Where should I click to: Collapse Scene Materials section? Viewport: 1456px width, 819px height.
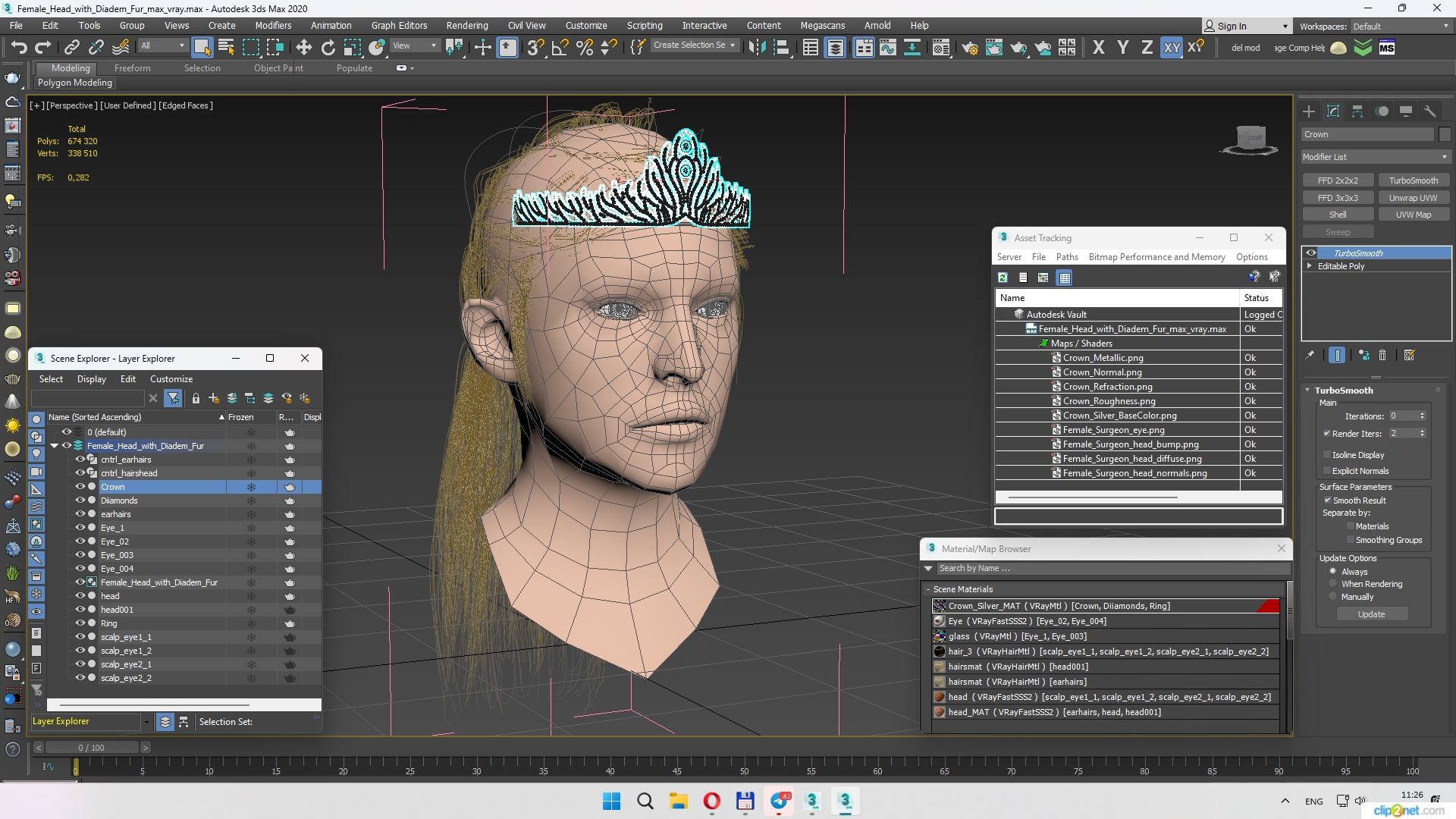928,589
